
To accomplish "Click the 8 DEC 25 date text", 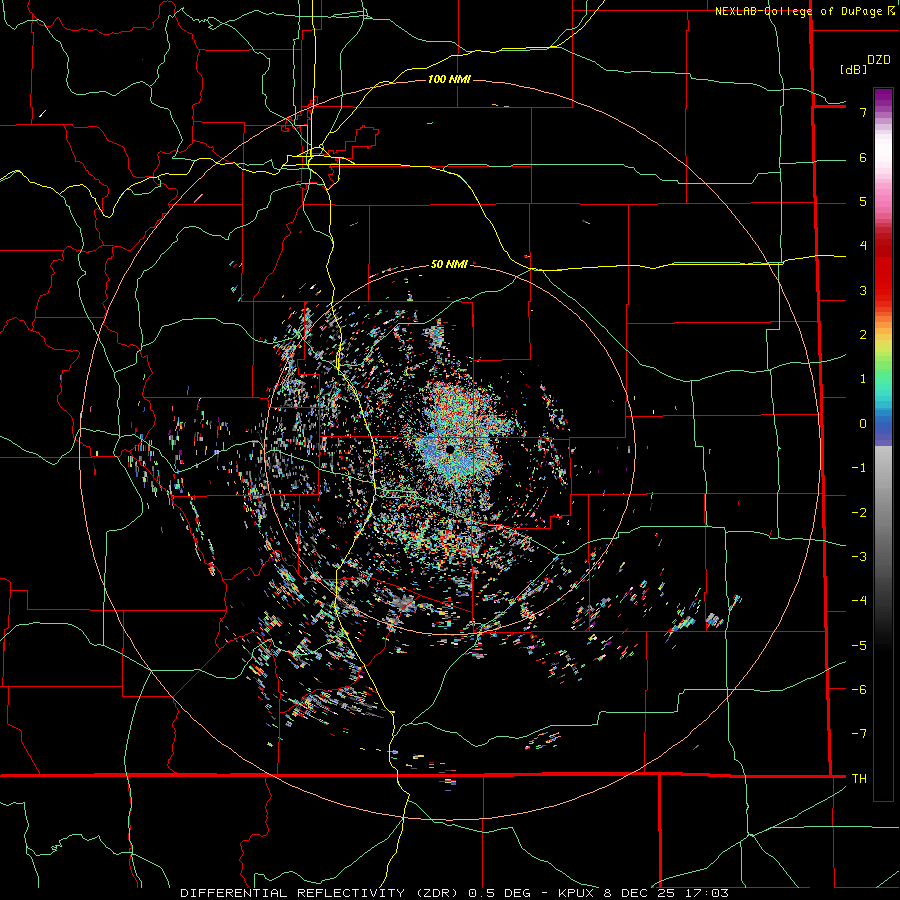I will pos(639,893).
